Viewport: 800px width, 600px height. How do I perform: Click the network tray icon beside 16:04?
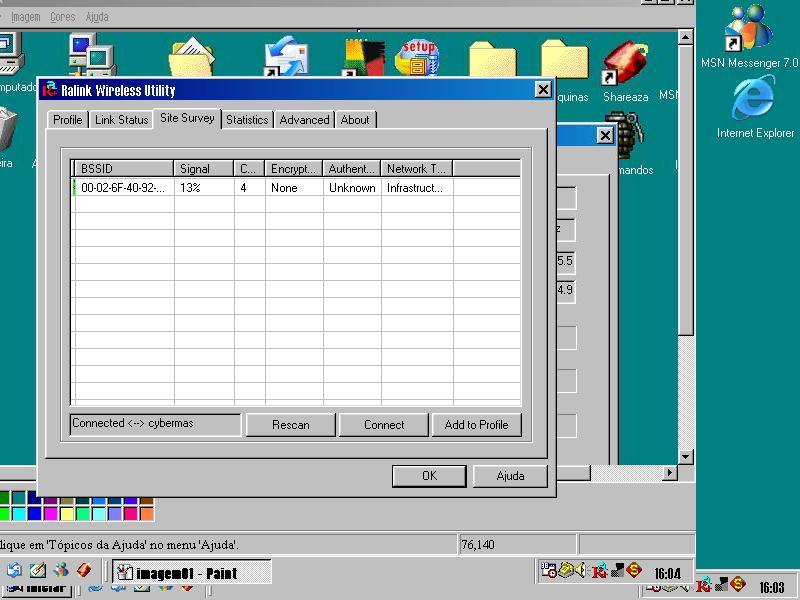point(617,570)
